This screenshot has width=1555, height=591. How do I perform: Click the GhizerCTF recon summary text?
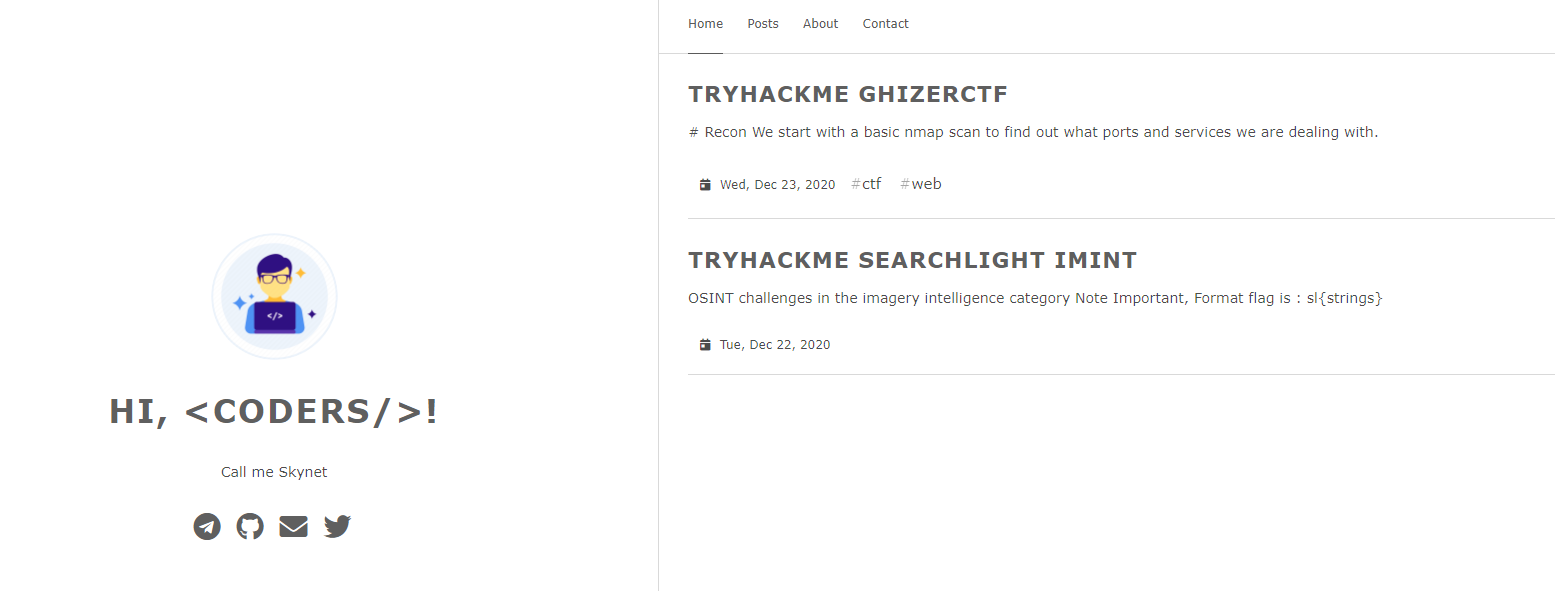(x=1033, y=132)
